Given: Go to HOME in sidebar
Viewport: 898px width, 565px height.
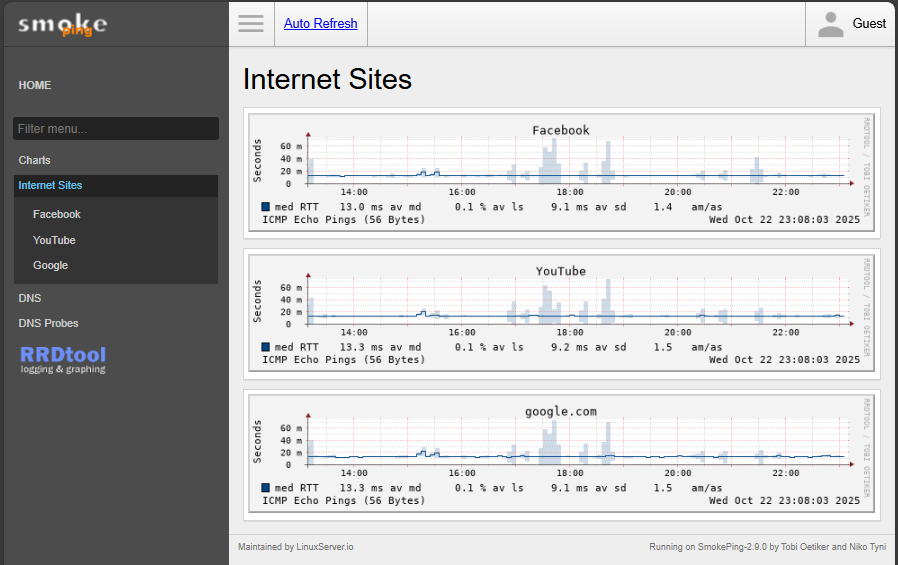Looking at the screenshot, I should click(x=35, y=85).
